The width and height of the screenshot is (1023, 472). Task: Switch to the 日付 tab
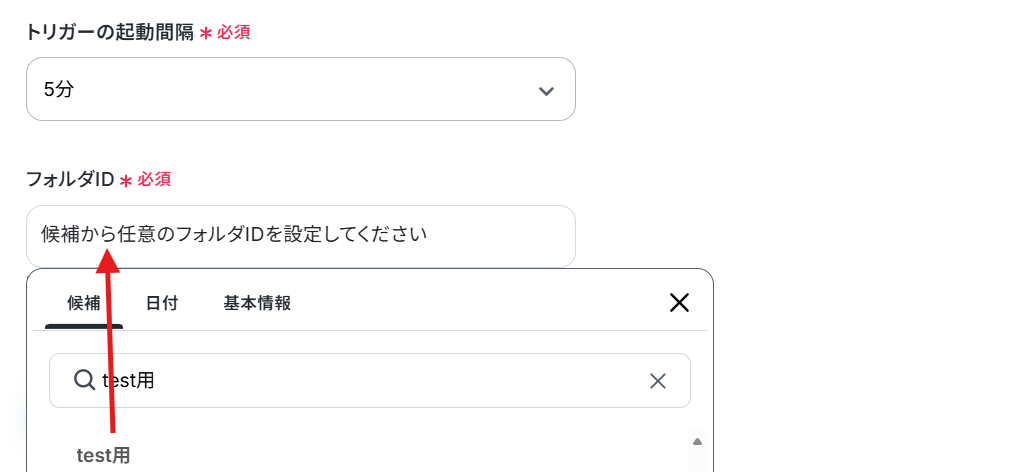click(x=162, y=304)
